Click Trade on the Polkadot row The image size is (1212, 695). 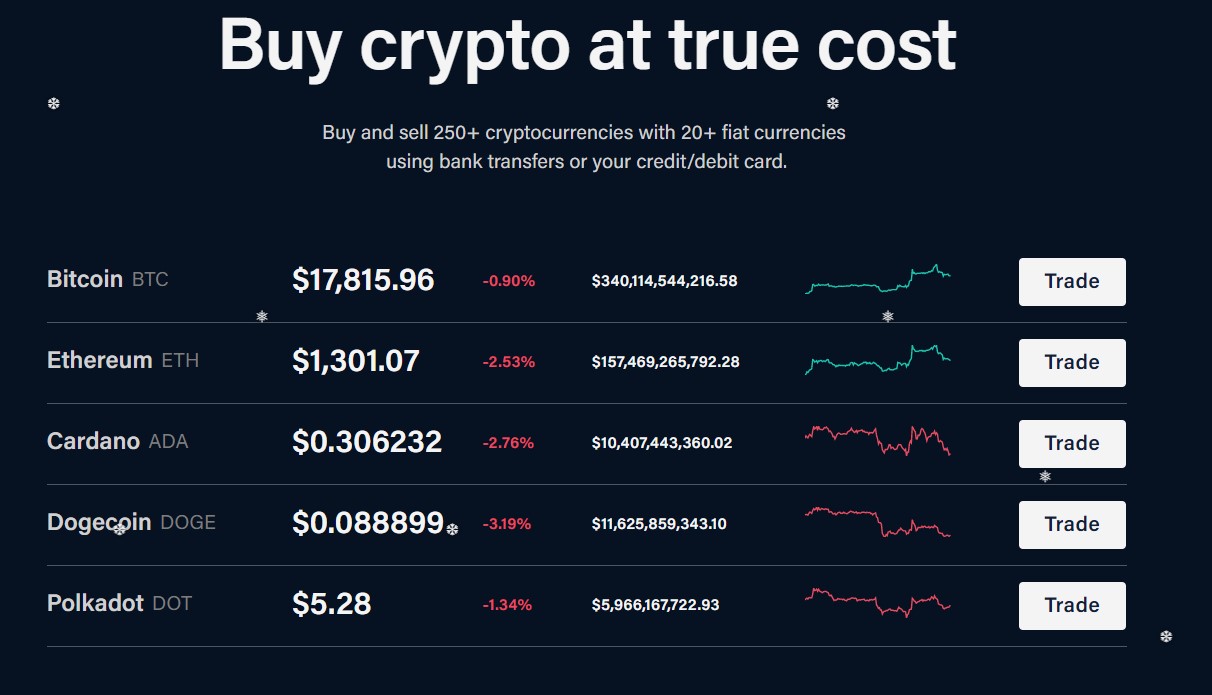(x=1071, y=605)
